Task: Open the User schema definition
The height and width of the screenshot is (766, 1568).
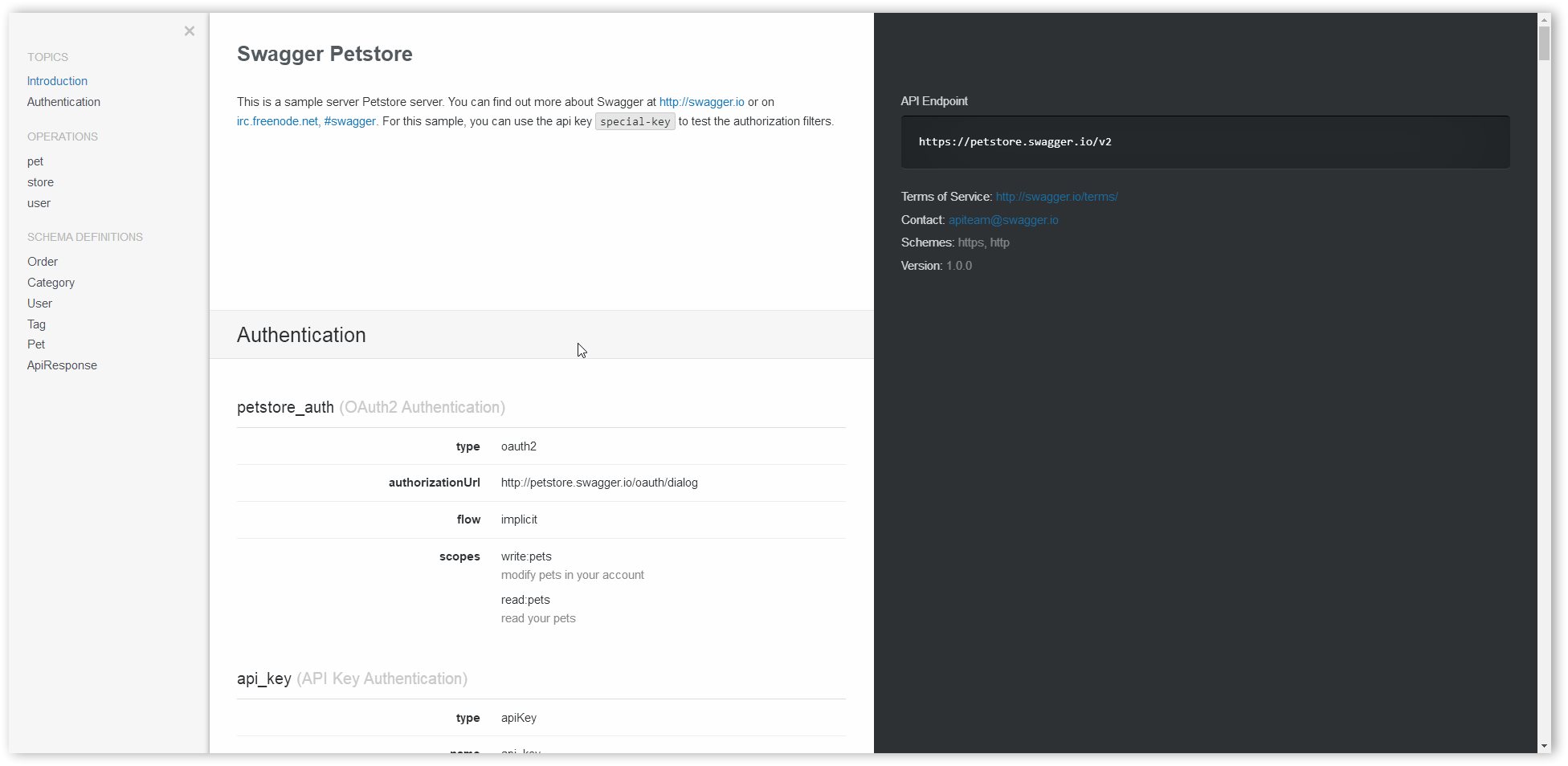Action: (39, 304)
